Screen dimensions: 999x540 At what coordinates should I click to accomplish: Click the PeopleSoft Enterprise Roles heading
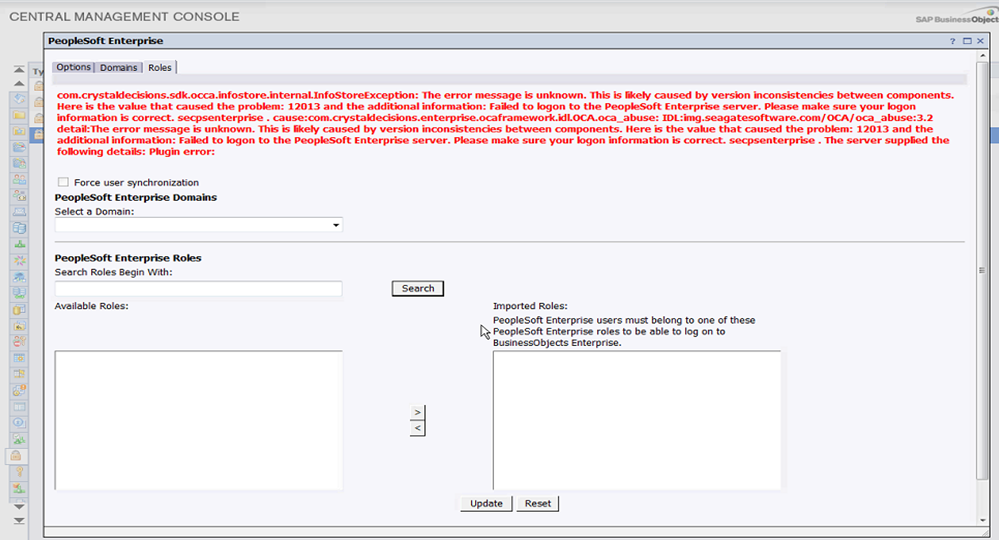pos(128,258)
